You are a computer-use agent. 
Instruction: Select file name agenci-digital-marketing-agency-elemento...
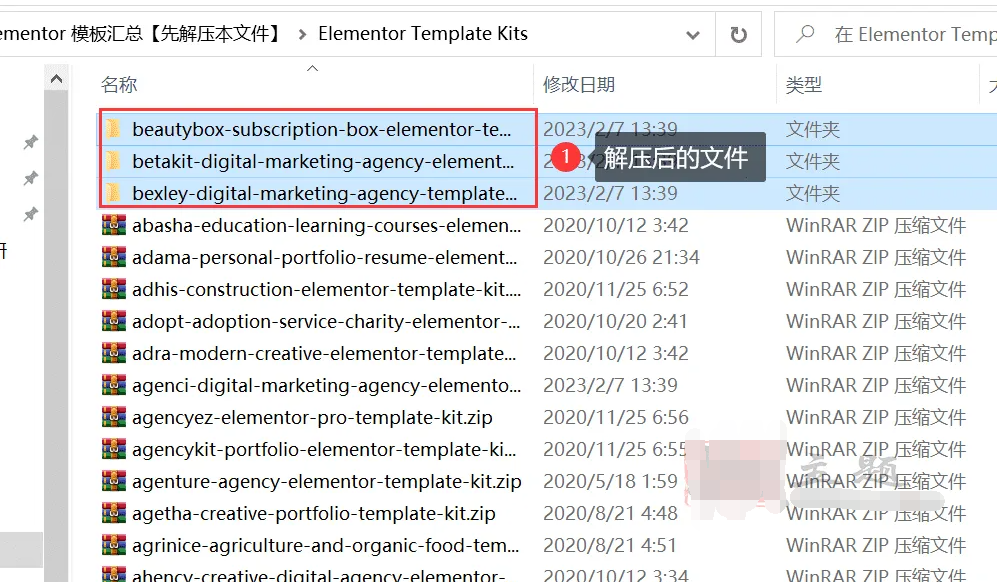(x=326, y=385)
